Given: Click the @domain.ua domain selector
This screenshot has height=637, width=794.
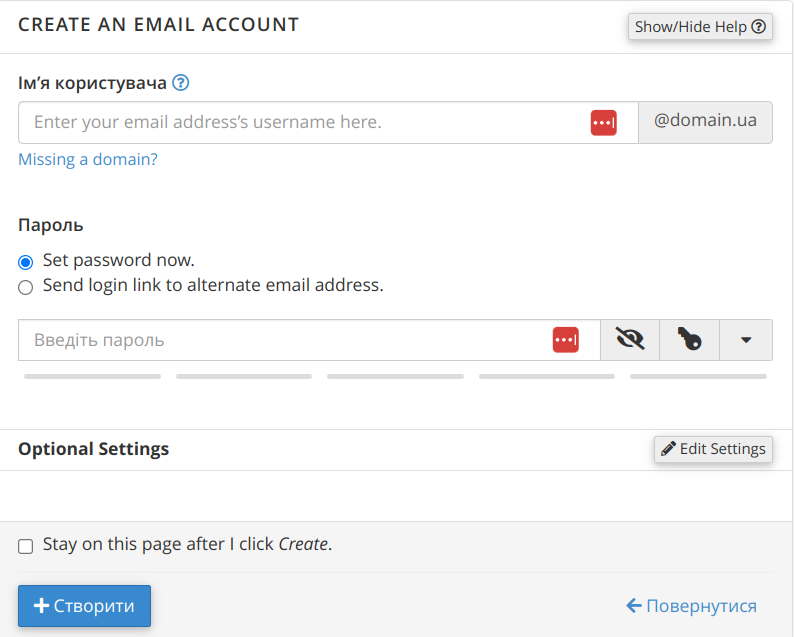Looking at the screenshot, I should pos(705,122).
